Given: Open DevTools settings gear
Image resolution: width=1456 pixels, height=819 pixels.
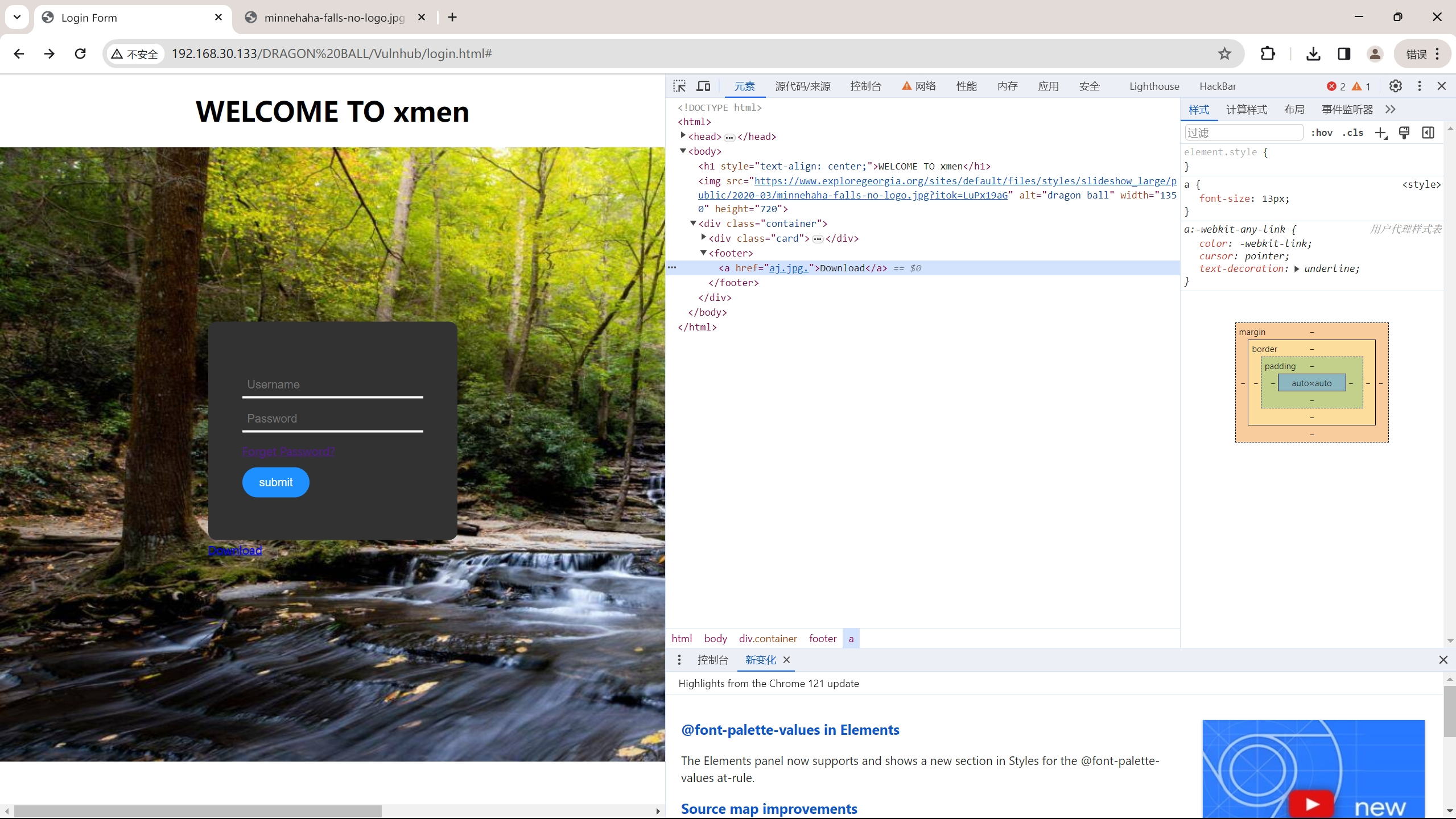Looking at the screenshot, I should [1395, 86].
